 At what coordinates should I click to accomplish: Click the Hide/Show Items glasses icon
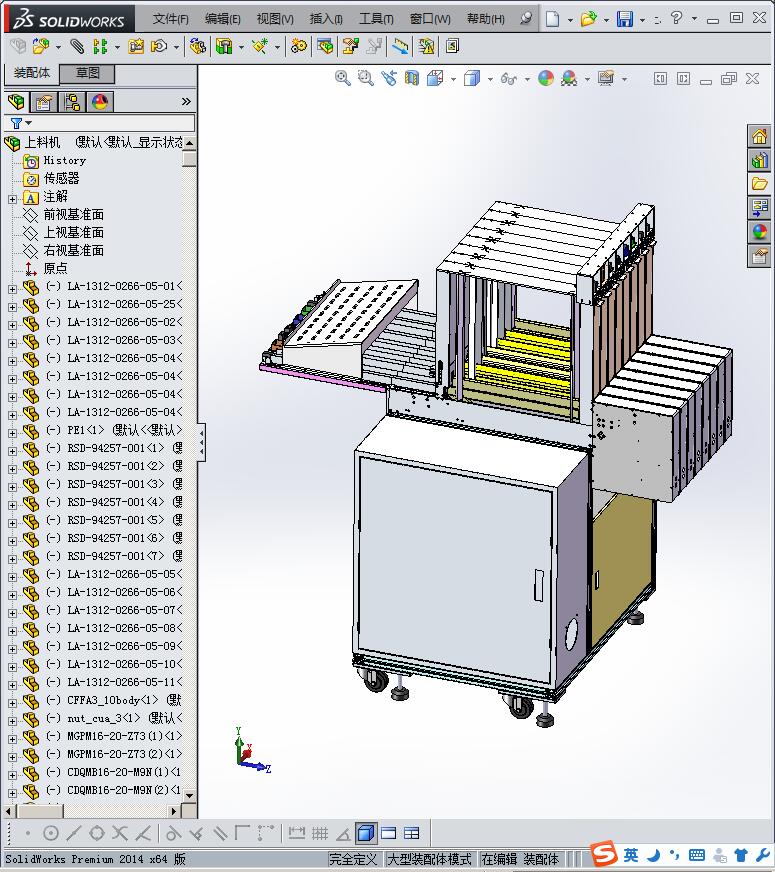(x=509, y=78)
